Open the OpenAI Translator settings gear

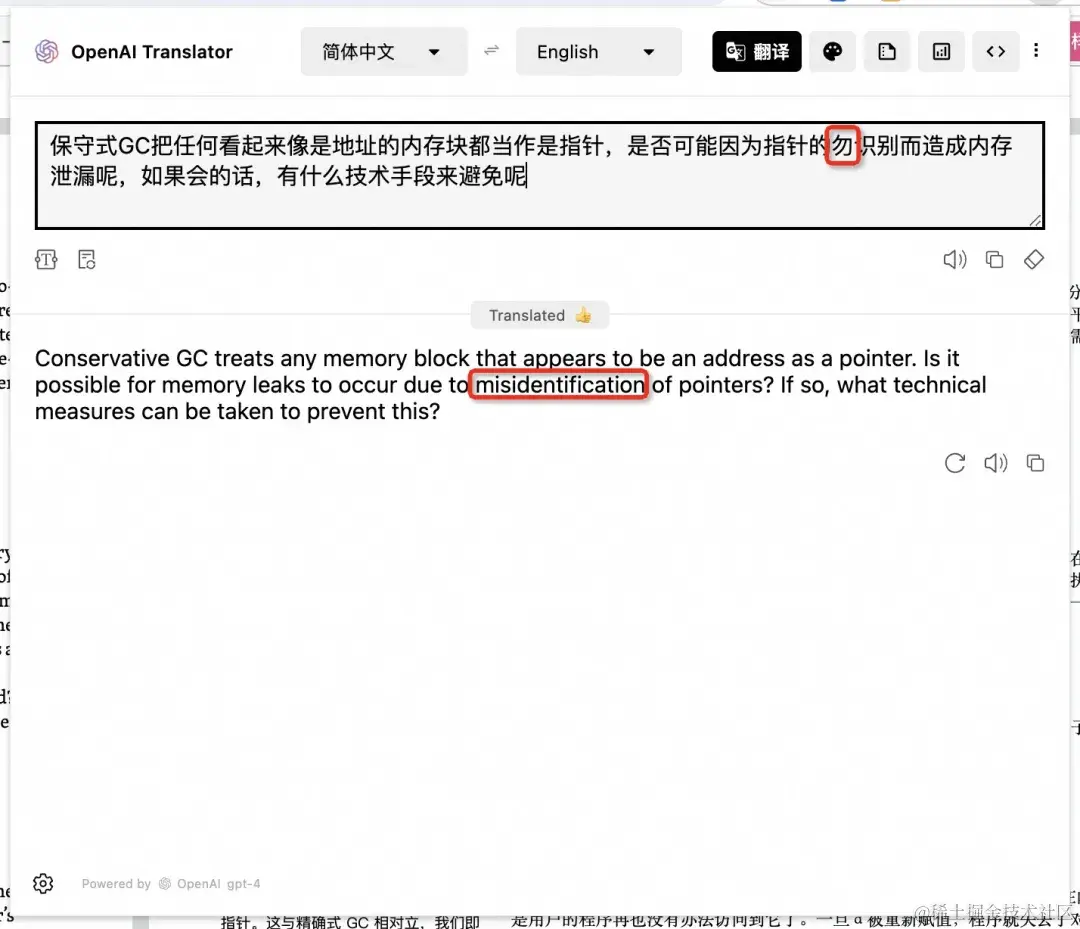coord(42,883)
